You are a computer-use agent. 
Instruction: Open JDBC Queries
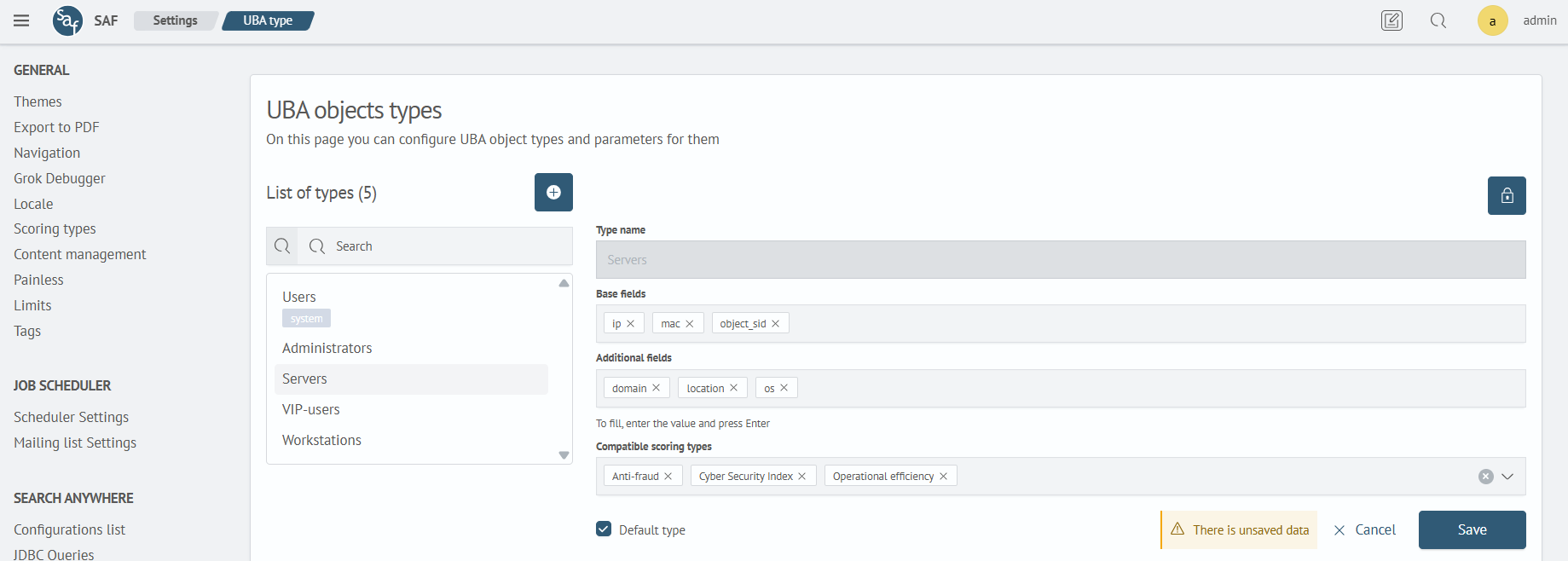tap(54, 554)
